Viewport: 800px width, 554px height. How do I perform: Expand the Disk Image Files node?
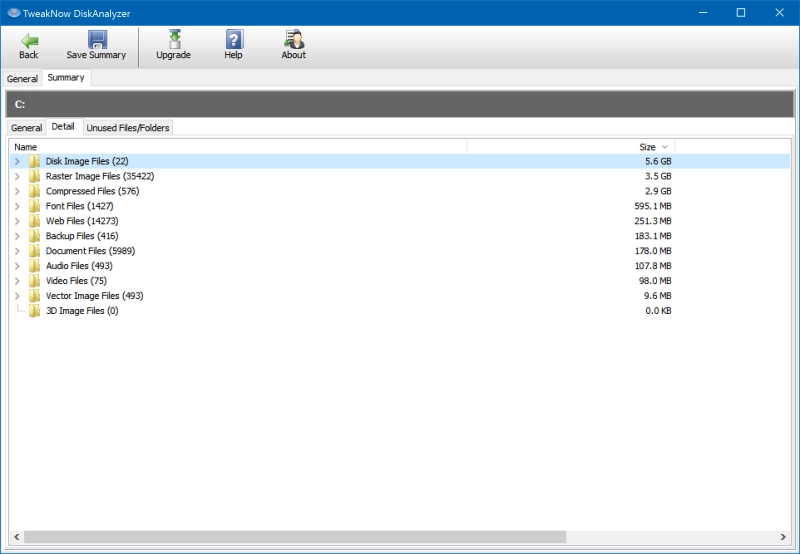pyautogui.click(x=17, y=161)
